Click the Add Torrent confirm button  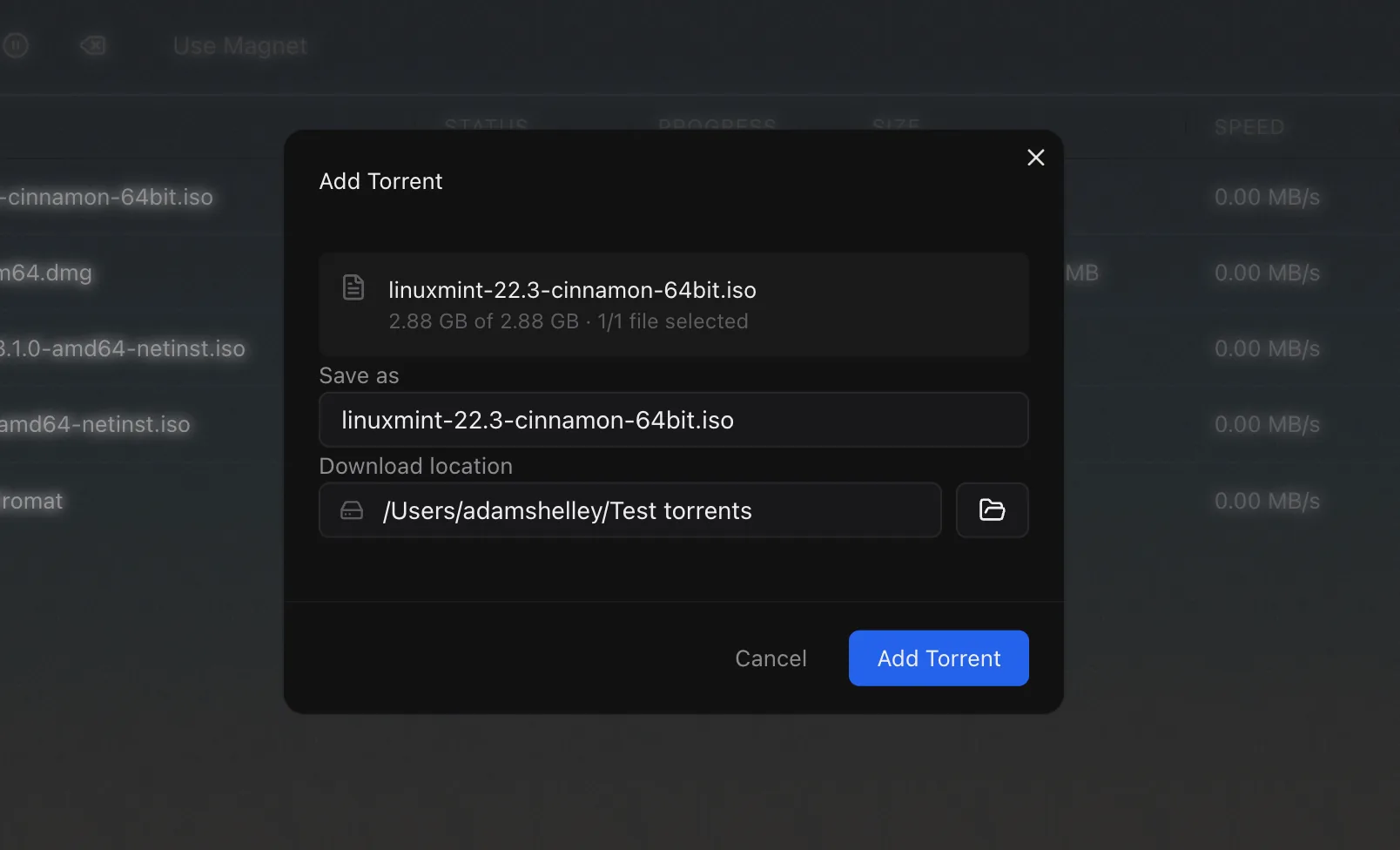[x=939, y=658]
